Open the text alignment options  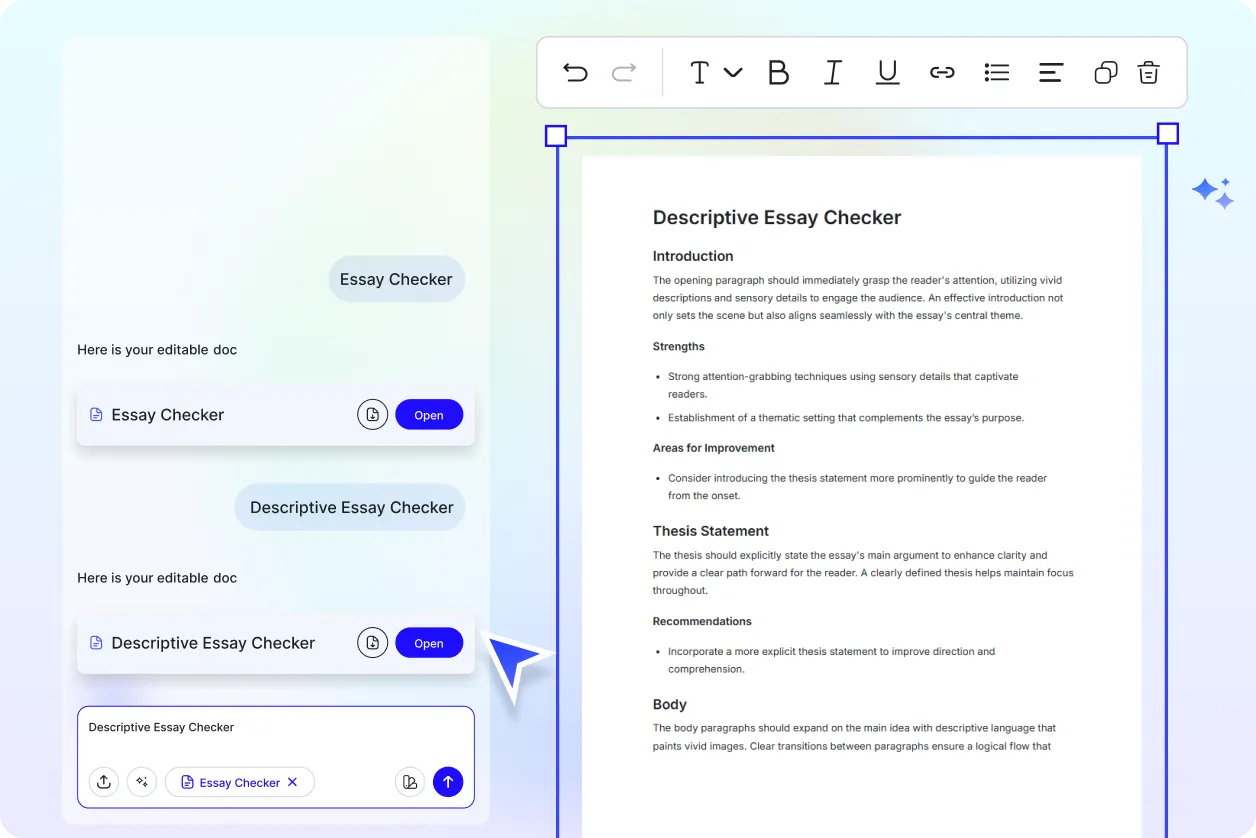tap(1050, 72)
